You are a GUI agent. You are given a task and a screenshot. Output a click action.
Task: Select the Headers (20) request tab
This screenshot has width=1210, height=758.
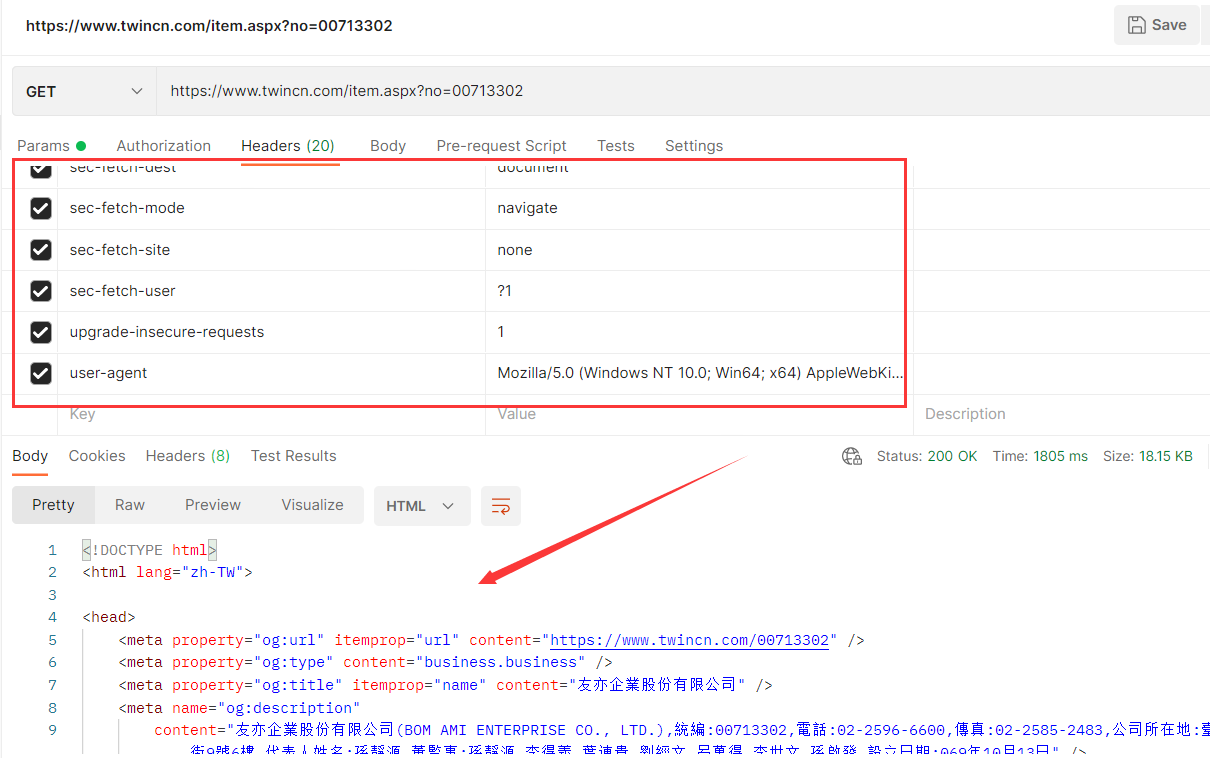288,146
